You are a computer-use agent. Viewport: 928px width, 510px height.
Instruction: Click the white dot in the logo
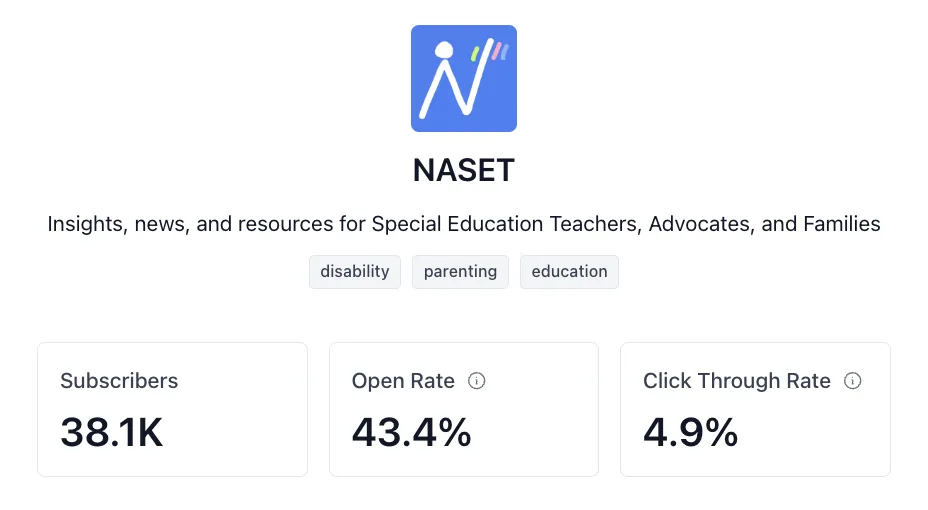tap(444, 51)
